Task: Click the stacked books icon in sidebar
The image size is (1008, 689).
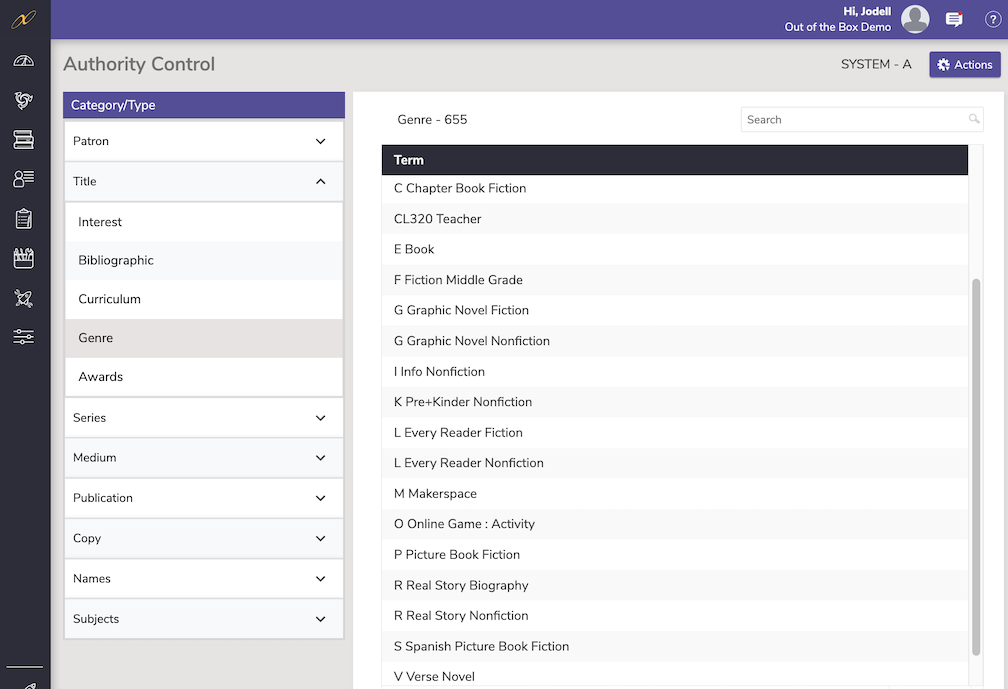Action: 24,140
